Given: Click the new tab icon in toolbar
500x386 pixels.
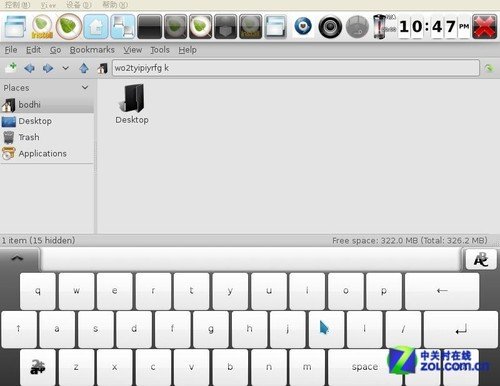Looking at the screenshot, I should [12, 68].
